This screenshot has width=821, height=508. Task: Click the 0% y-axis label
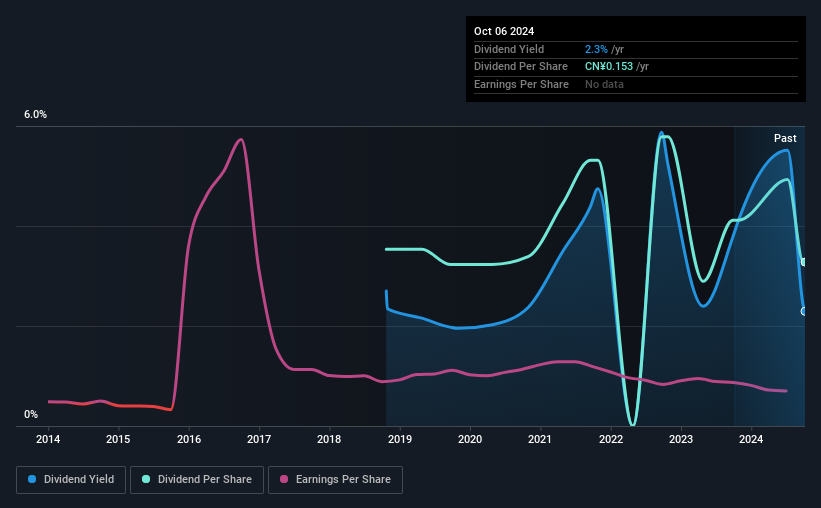click(31, 414)
